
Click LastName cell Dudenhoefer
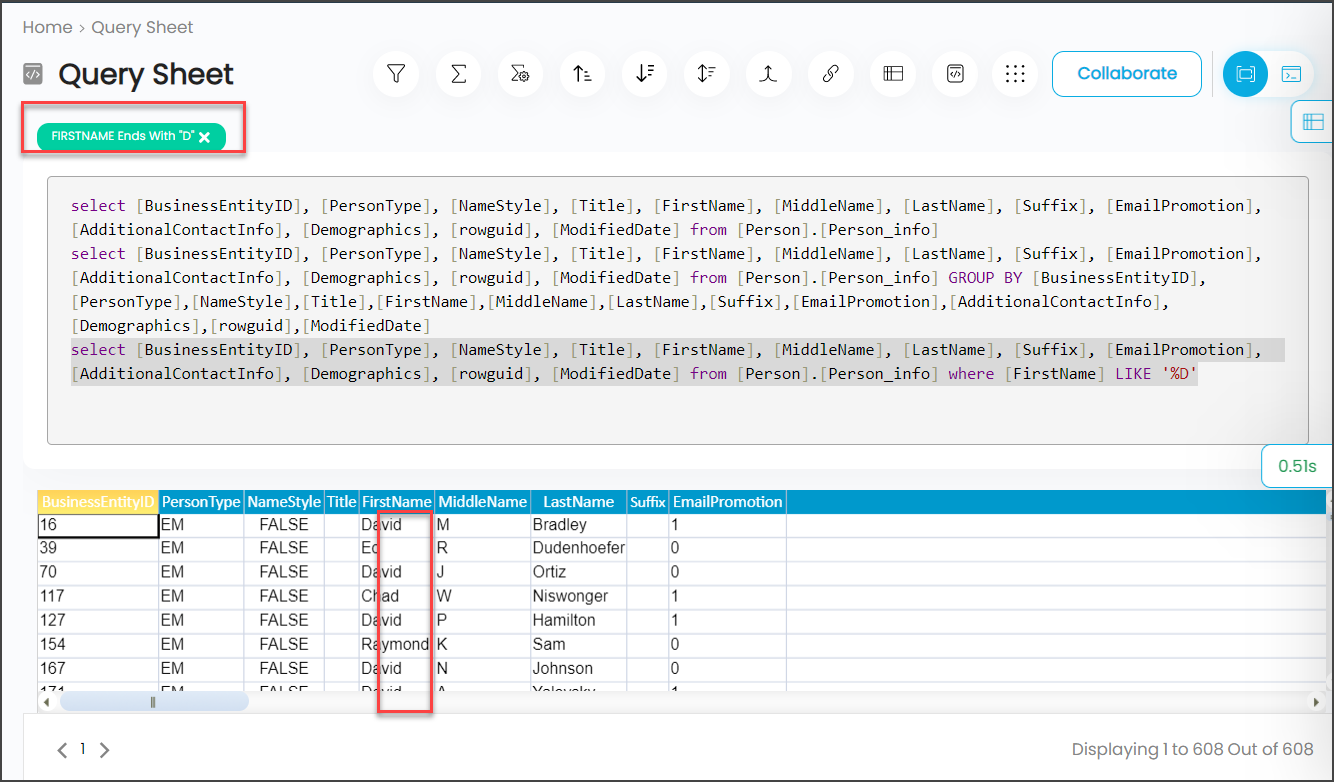click(578, 548)
